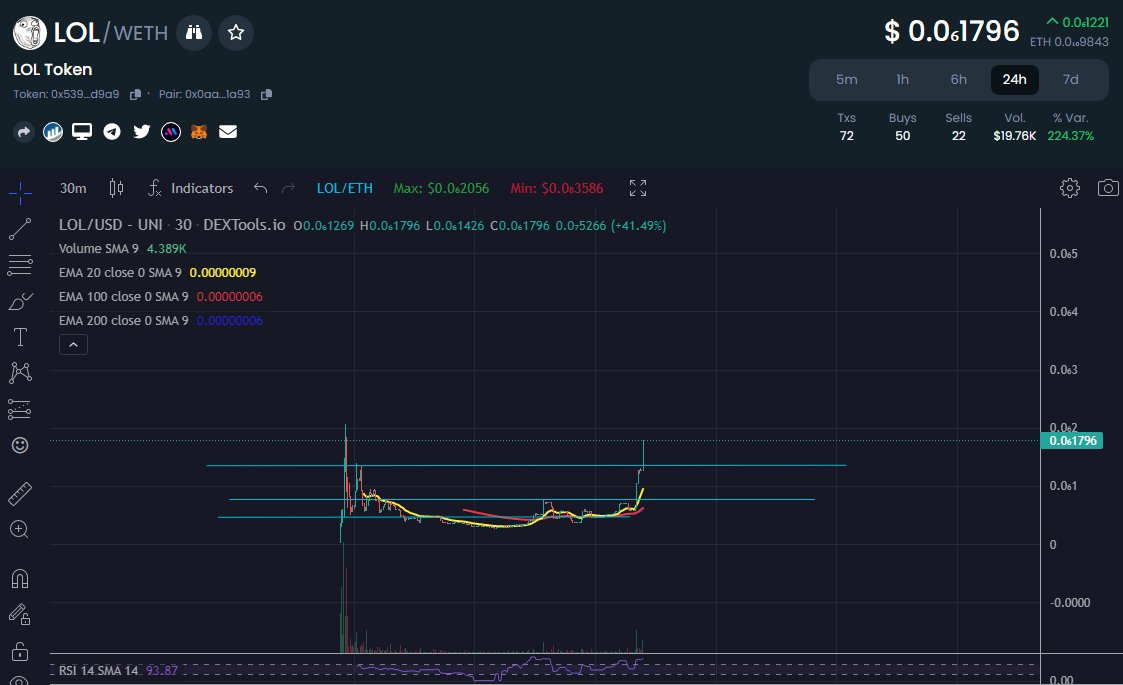Click the LOL token avatar logo
Screen dimensions: 1123x685
pyautogui.click(x=30, y=33)
